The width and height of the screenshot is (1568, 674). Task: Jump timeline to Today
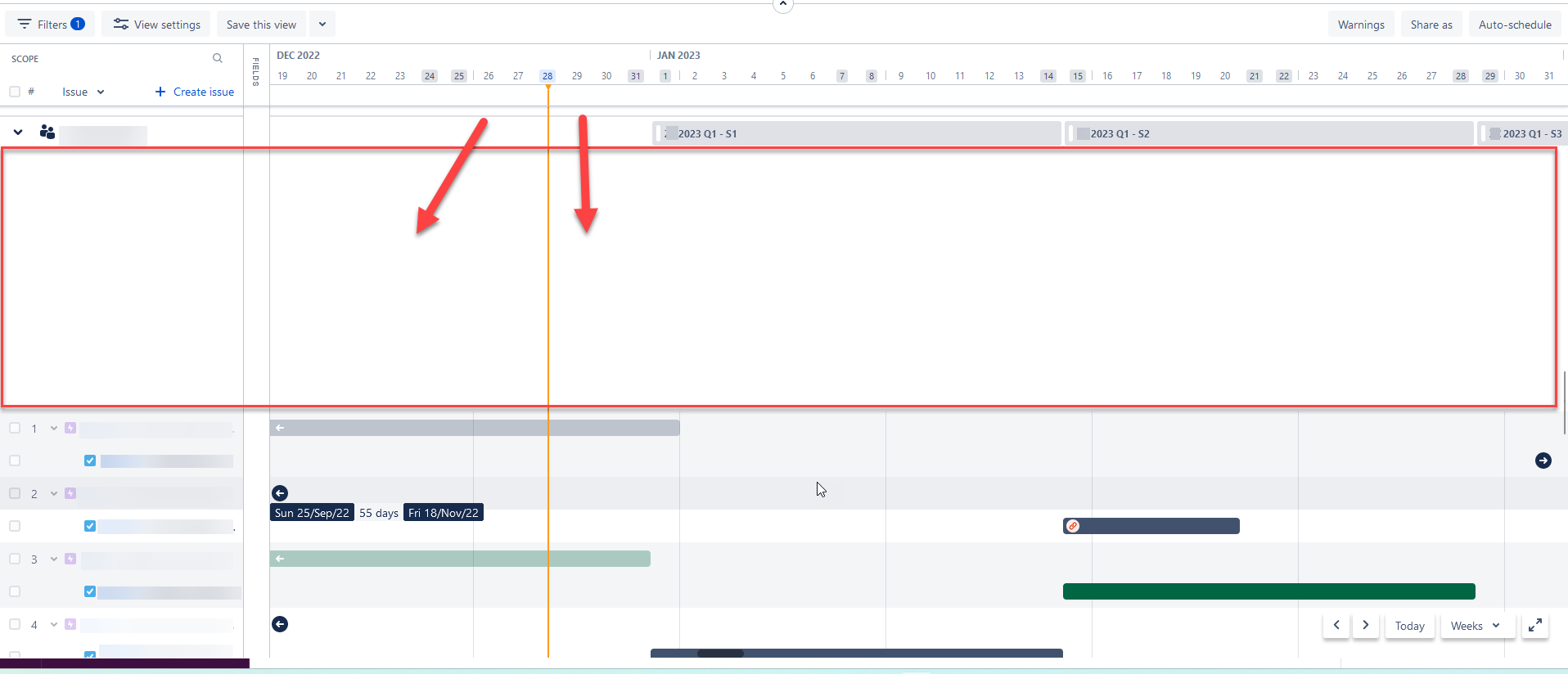click(1409, 626)
